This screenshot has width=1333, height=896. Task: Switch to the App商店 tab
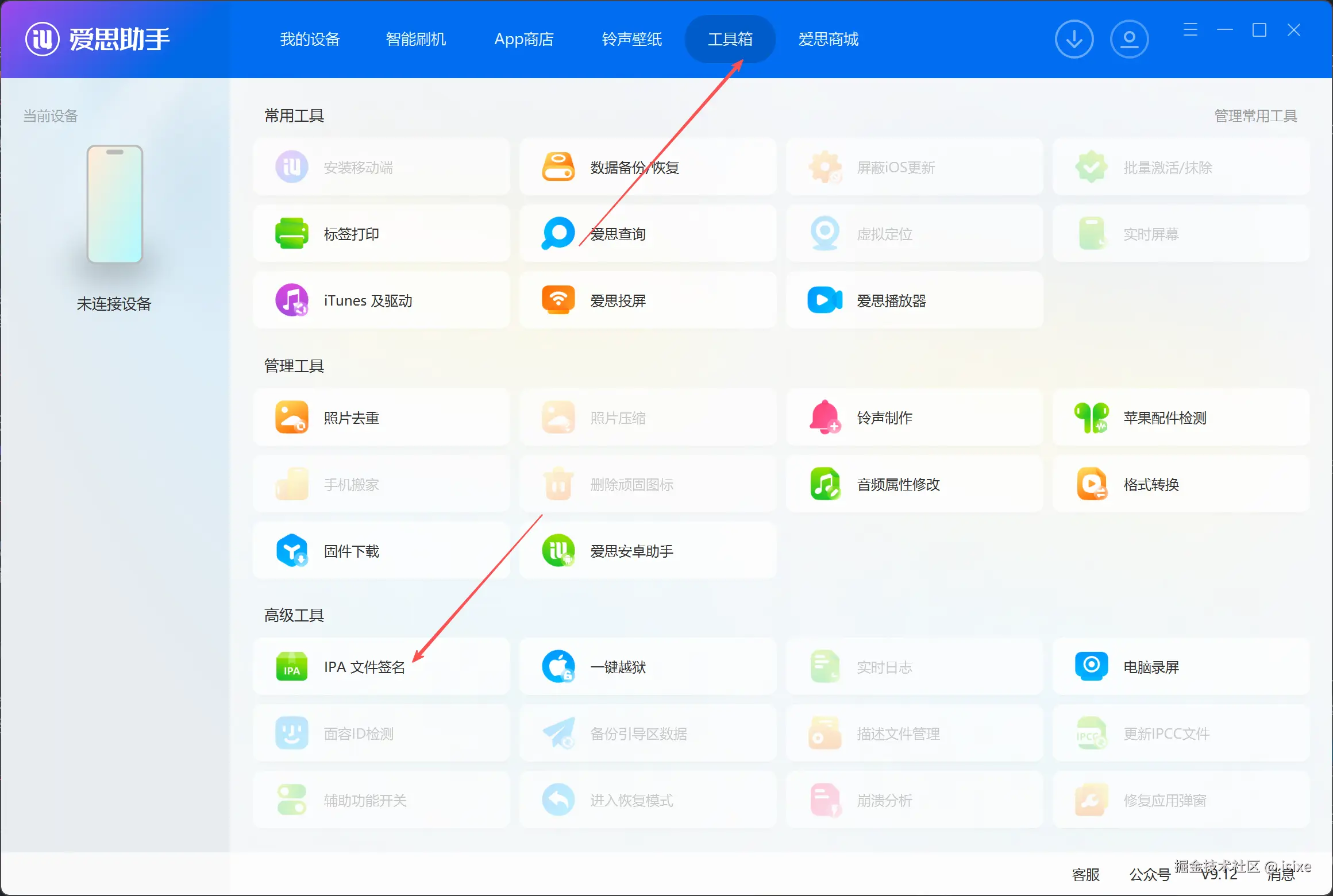point(523,39)
